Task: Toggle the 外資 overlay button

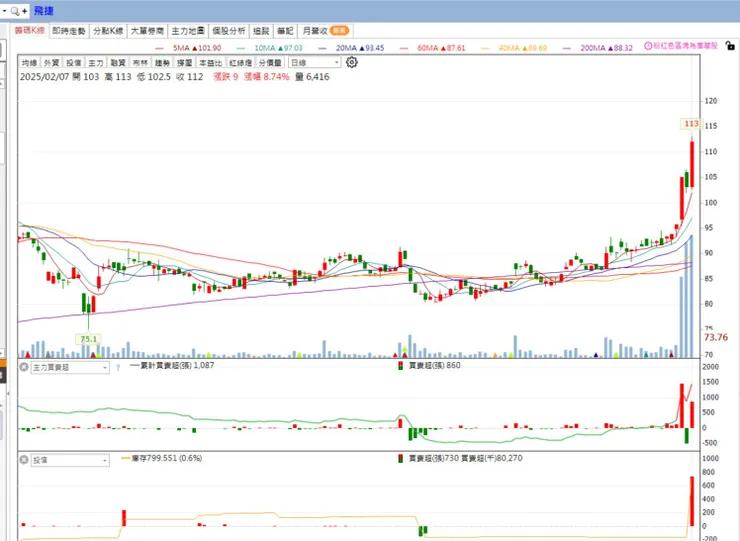Action: click(51, 63)
